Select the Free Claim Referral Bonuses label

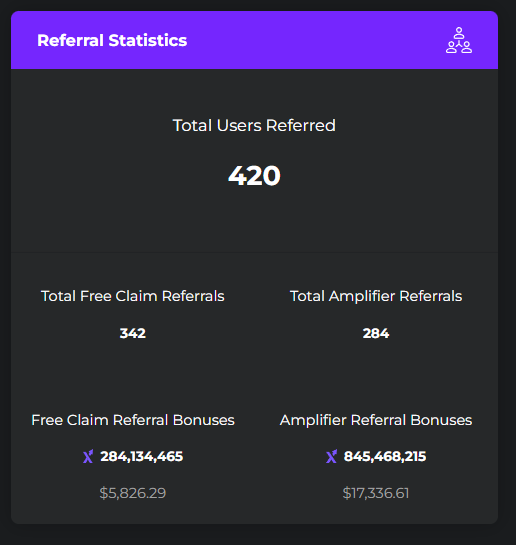coord(133,420)
